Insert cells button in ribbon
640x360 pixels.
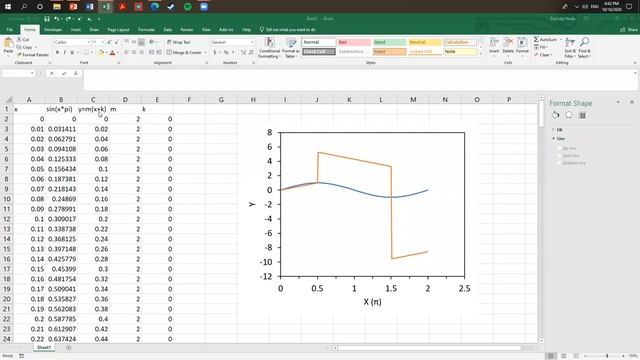pyautogui.click(x=494, y=46)
